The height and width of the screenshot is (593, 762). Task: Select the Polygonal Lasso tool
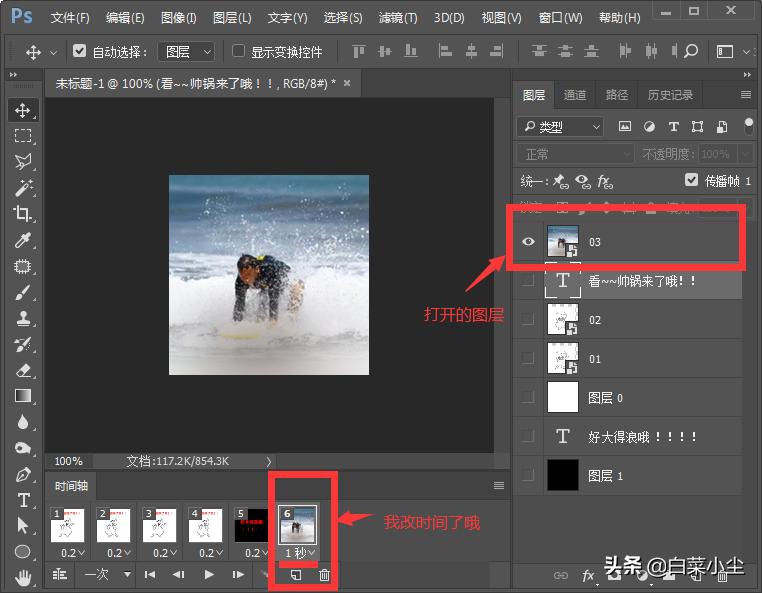click(22, 161)
